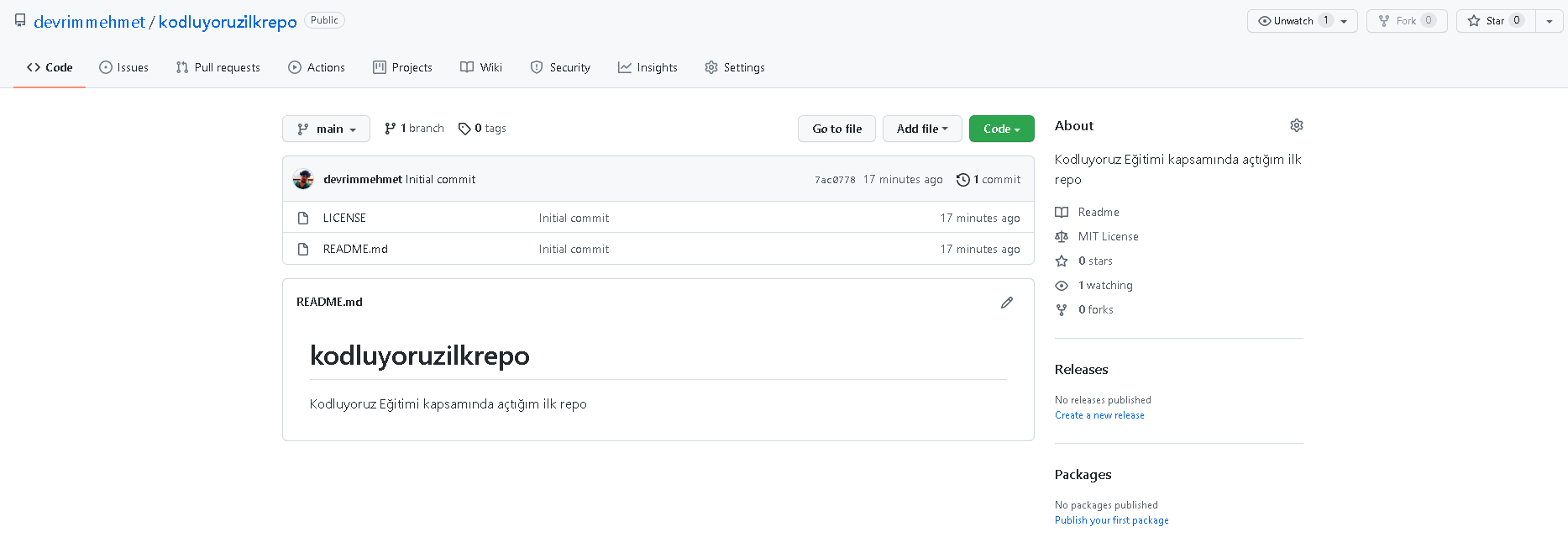The width and height of the screenshot is (1568, 548).
Task: Click Publish your first package link
Action: pyautogui.click(x=1112, y=520)
